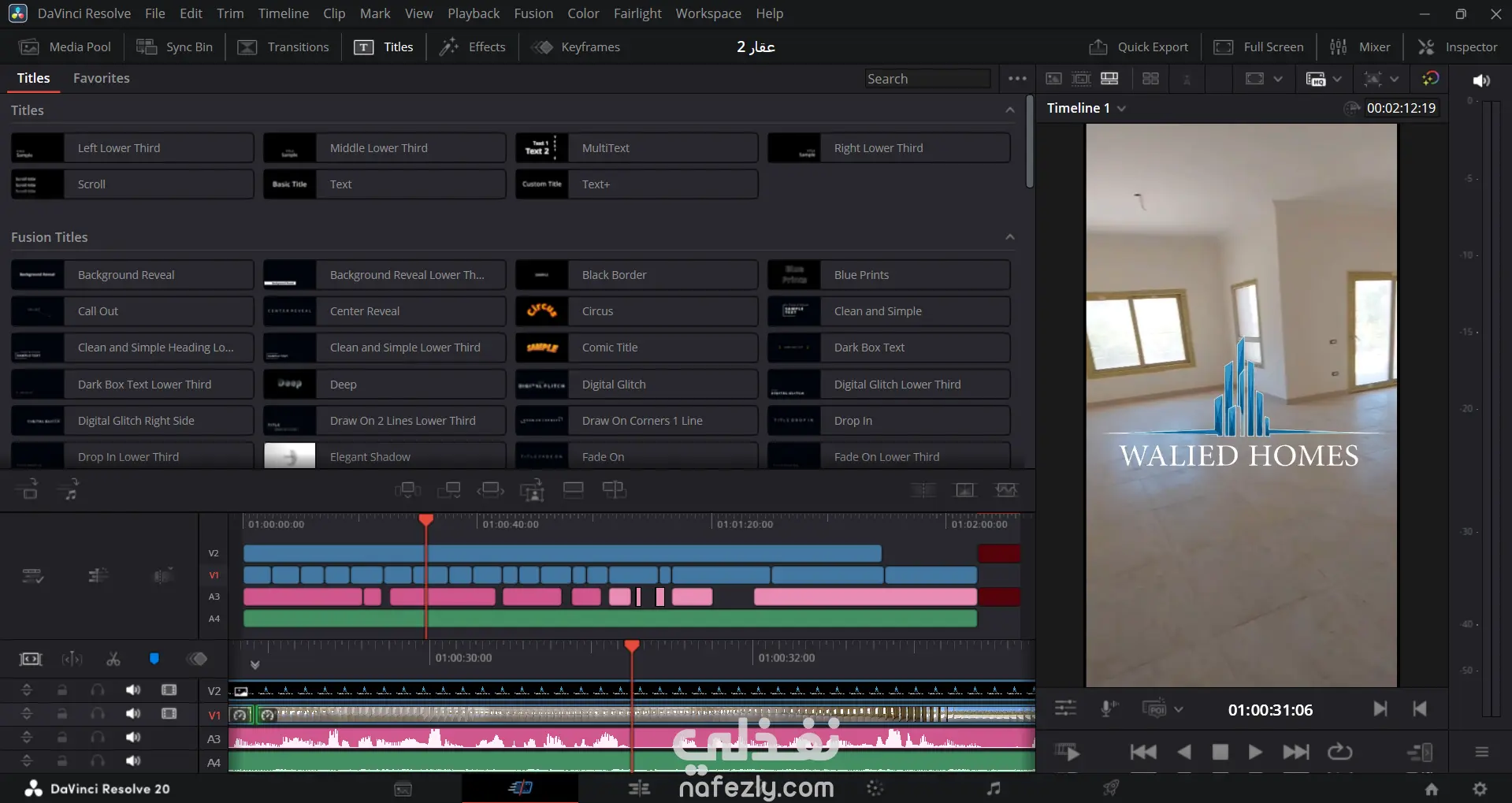1512x803 pixels.
Task: Open the Workspace menu
Action: [x=708, y=13]
